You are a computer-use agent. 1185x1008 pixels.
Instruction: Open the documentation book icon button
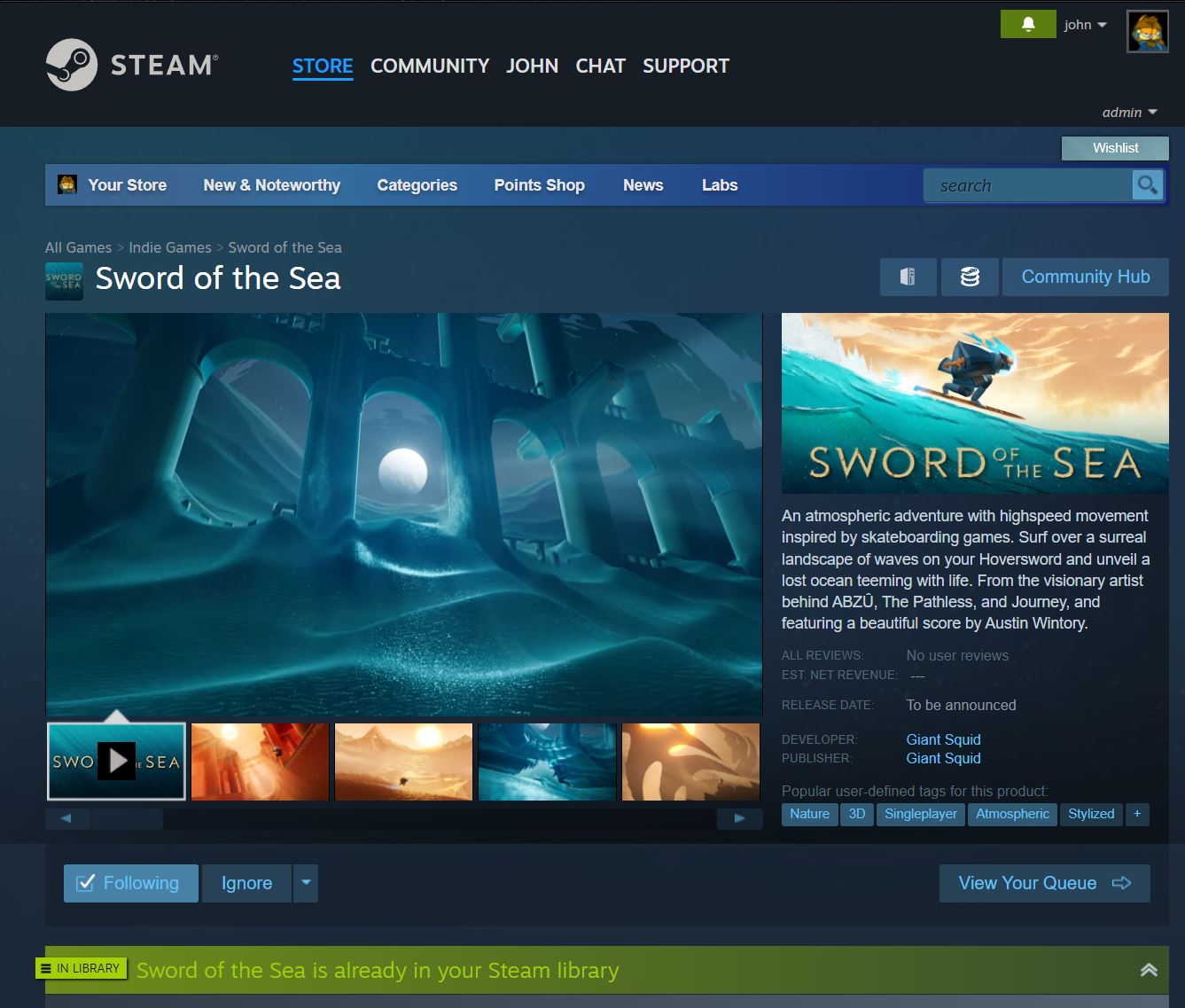click(x=908, y=277)
